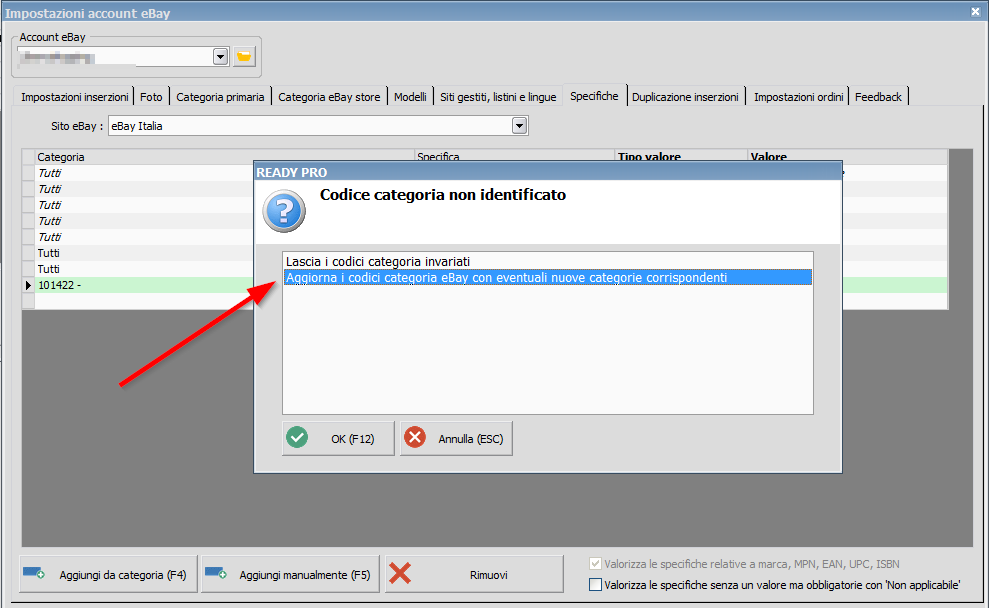Click the green checkmark on OK (F12)

click(297, 438)
